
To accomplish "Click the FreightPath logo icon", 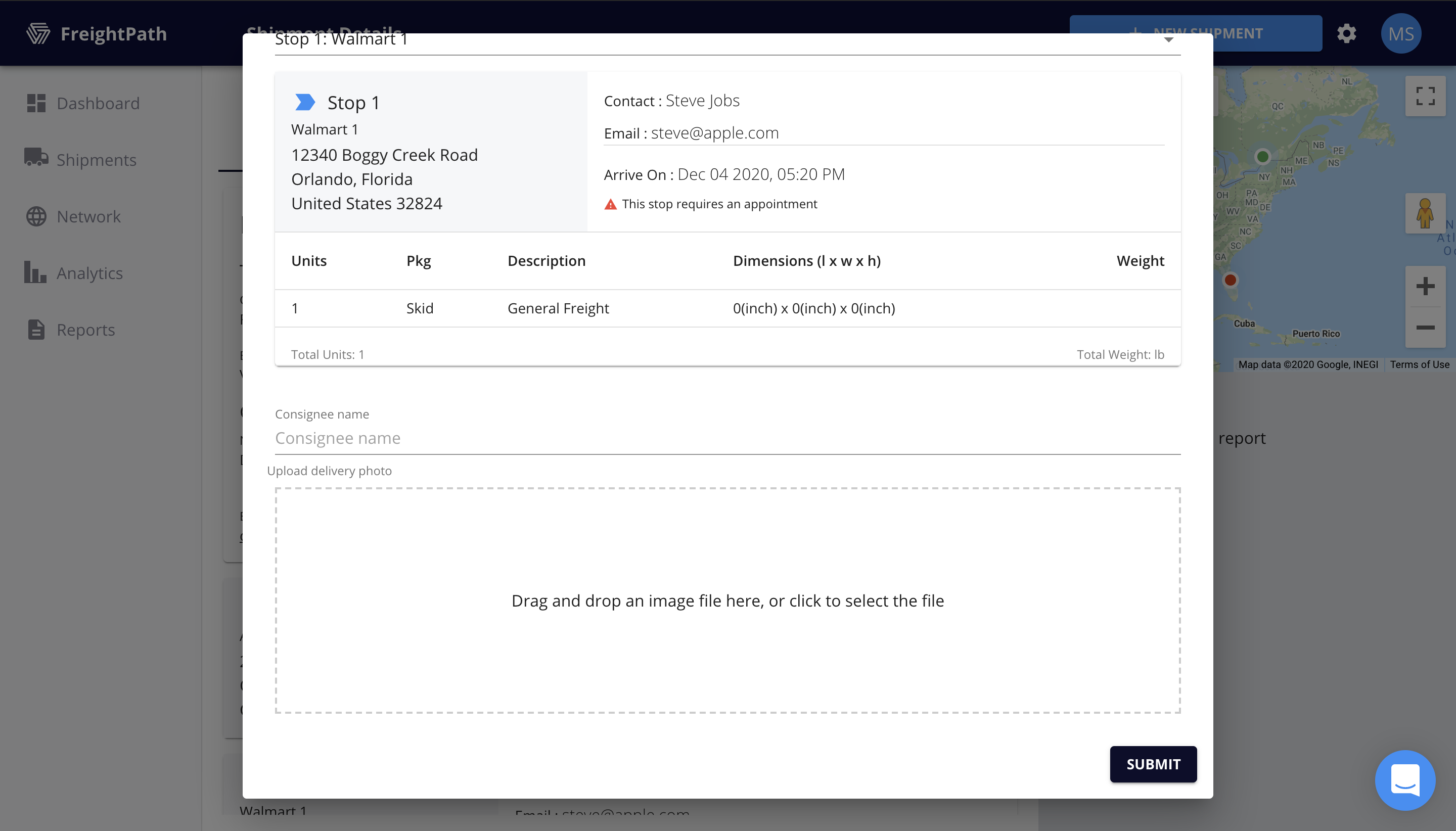I will 38,34.
